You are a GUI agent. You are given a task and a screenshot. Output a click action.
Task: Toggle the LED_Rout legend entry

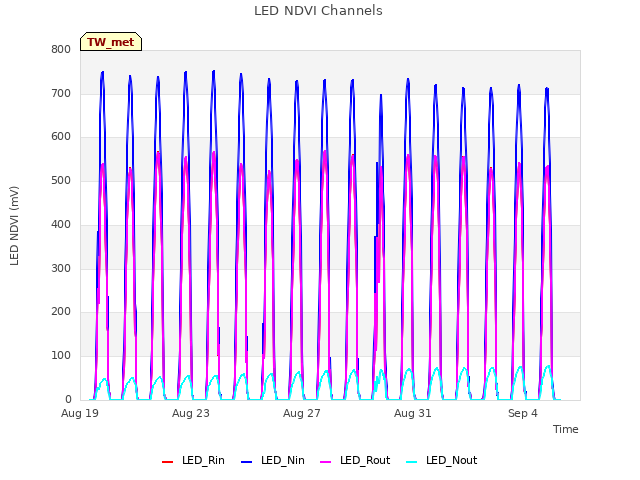pos(355,461)
